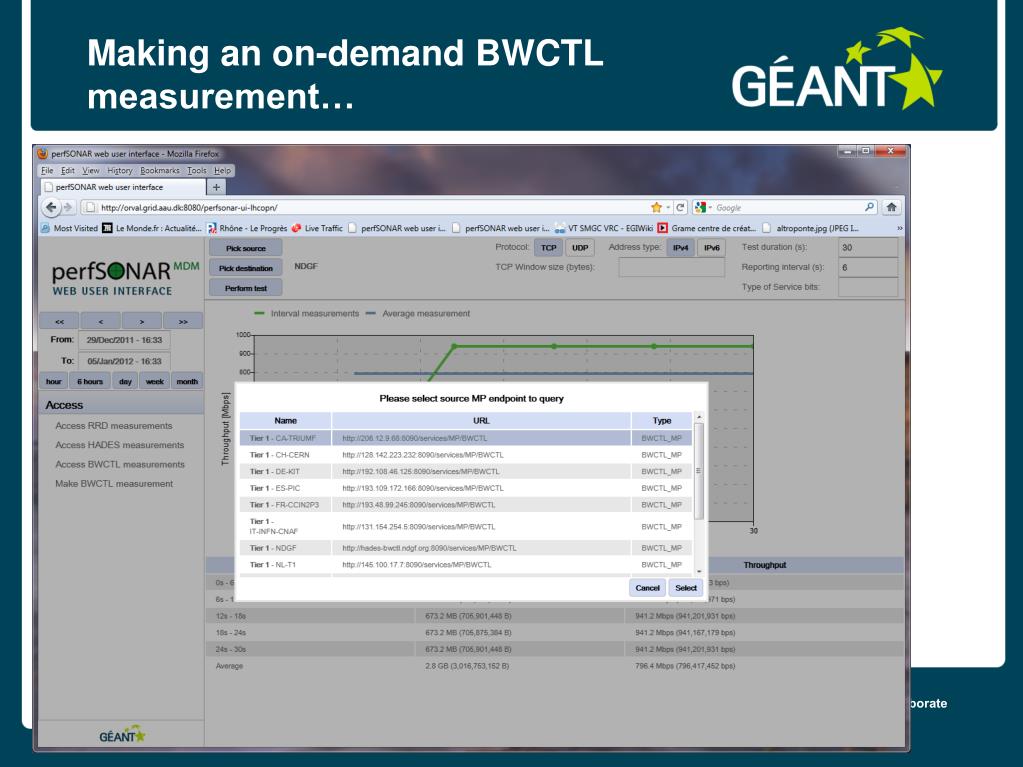This screenshot has width=1023, height=767.
Task: Switch to perfSONAR web user interface tab
Action: pos(123,187)
